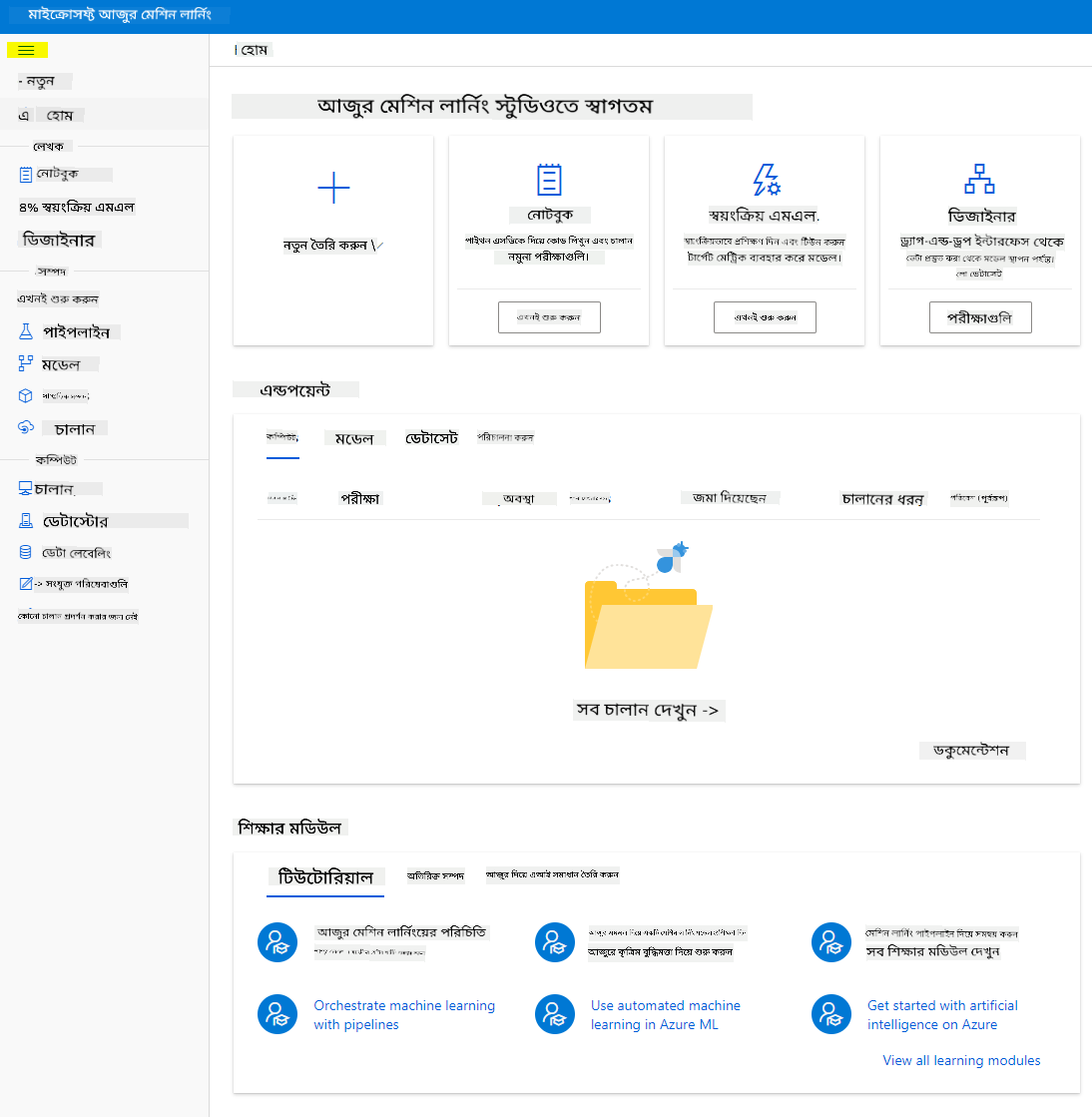Open আজুর মেশিন লার্নিংয়ের পরিচিতি tutorial link
1092x1117 pixels.
(401, 932)
